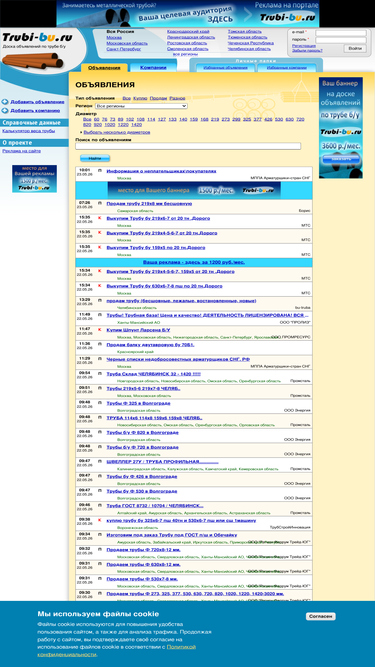Filter ads by type Куплю
The image size is (375, 667).
tap(140, 98)
